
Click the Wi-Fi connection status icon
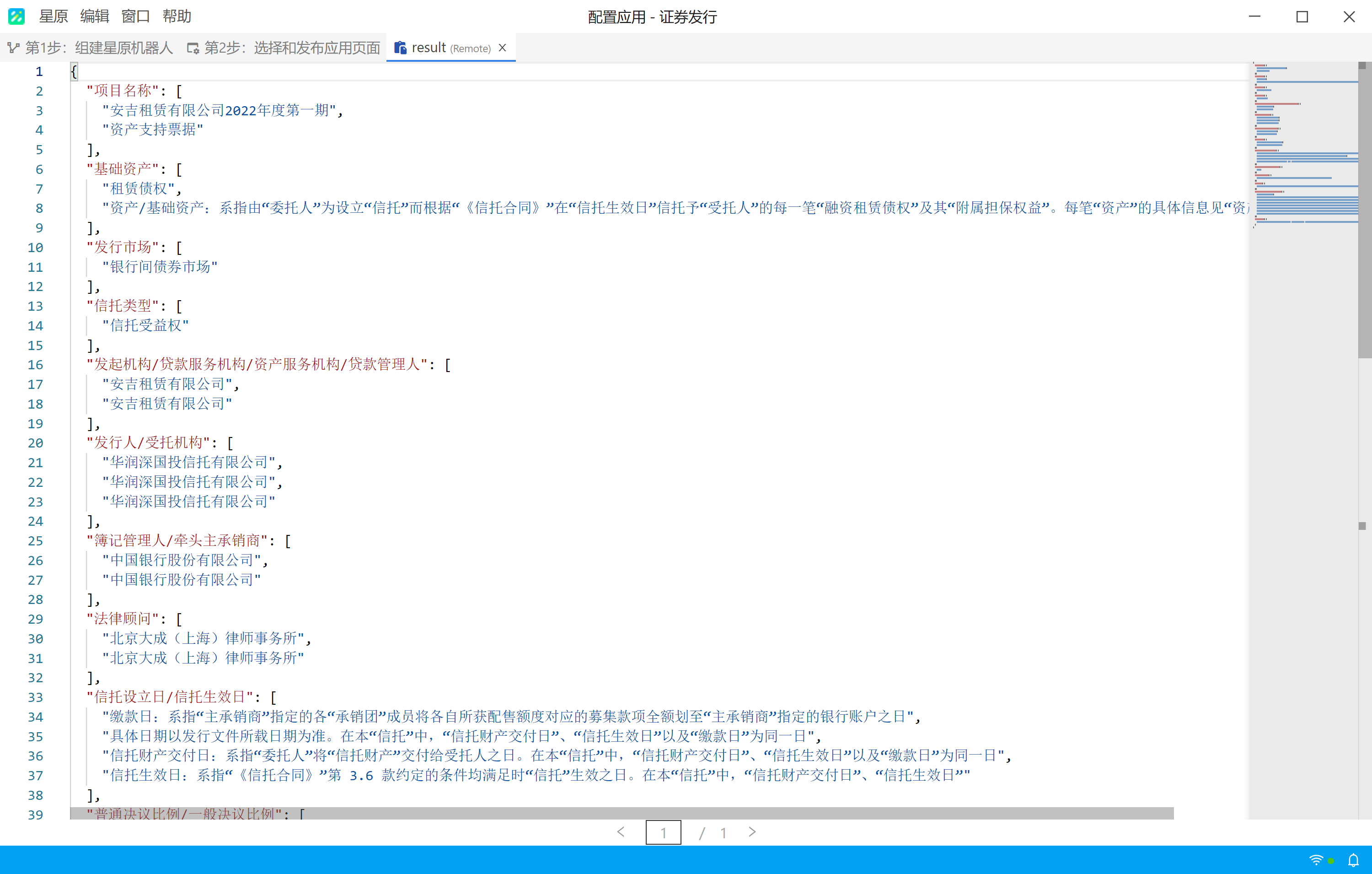[1316, 860]
